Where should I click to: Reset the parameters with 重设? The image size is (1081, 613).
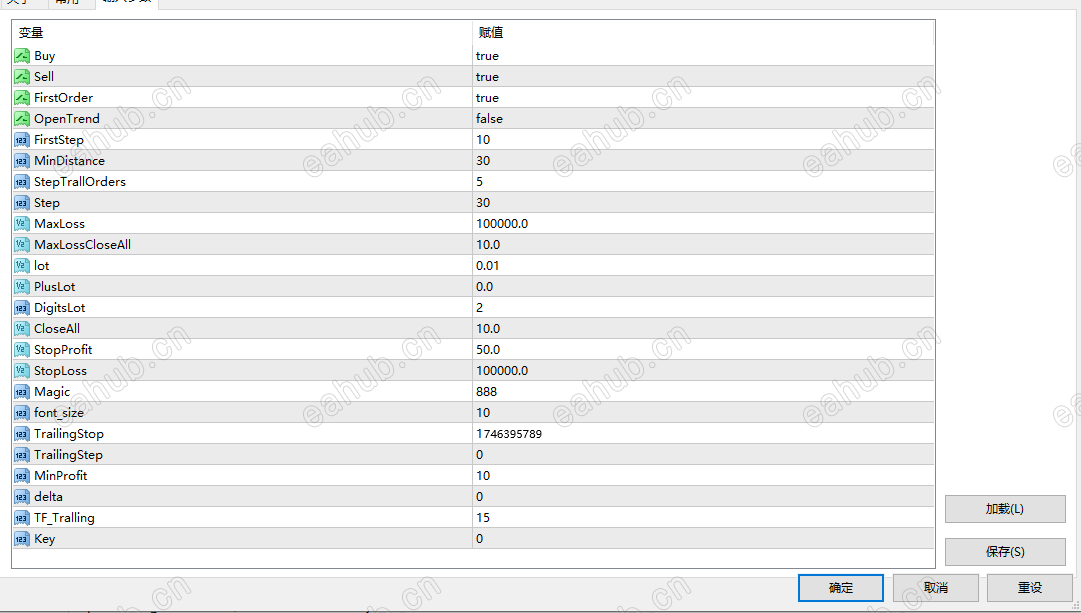click(x=1029, y=588)
